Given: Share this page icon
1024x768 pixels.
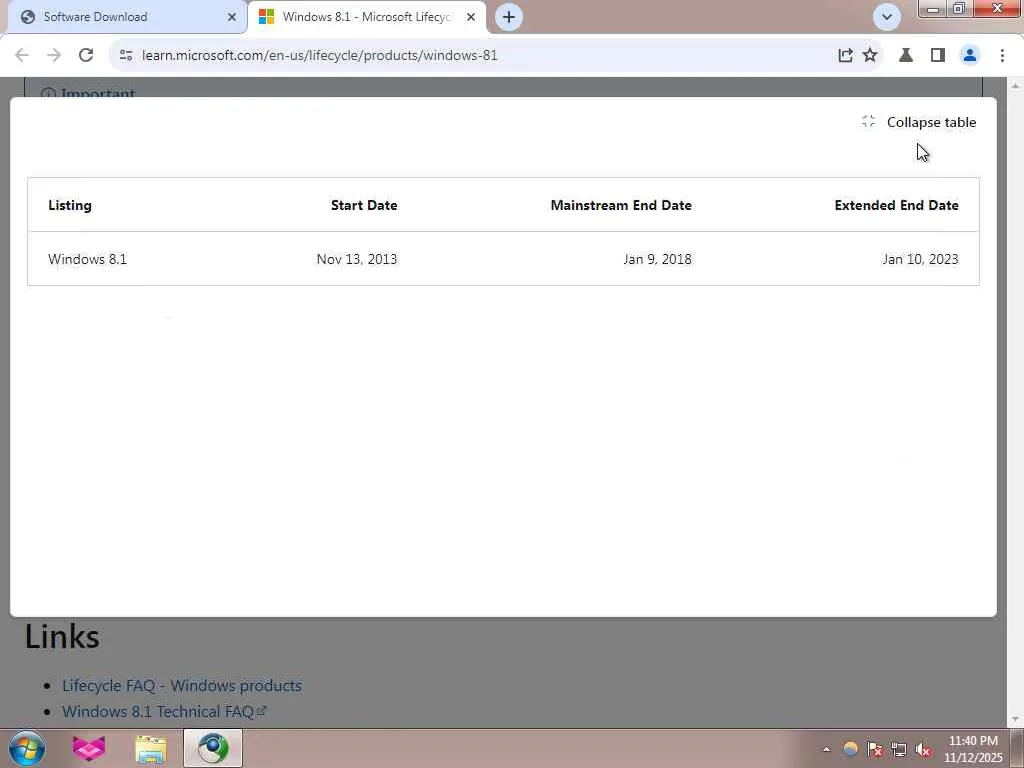Looking at the screenshot, I should click(845, 56).
